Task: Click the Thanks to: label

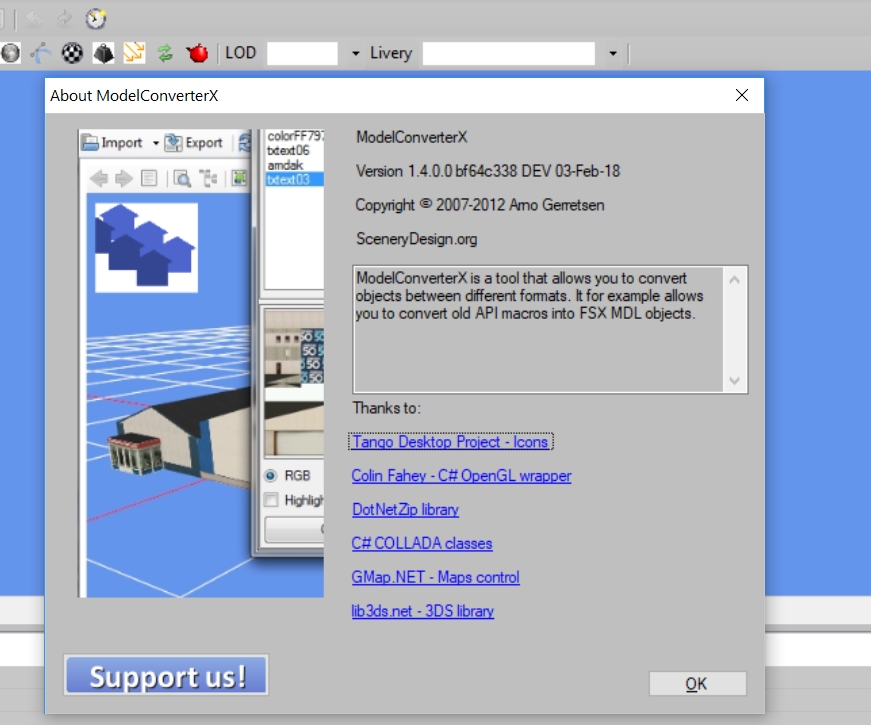Action: pyautogui.click(x=387, y=408)
